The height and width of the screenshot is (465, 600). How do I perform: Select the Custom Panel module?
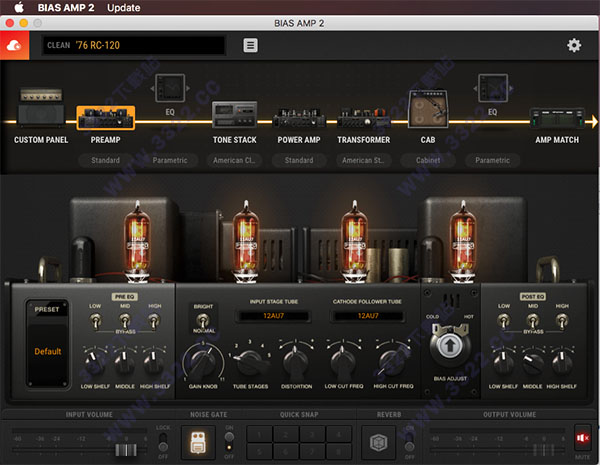pos(41,120)
